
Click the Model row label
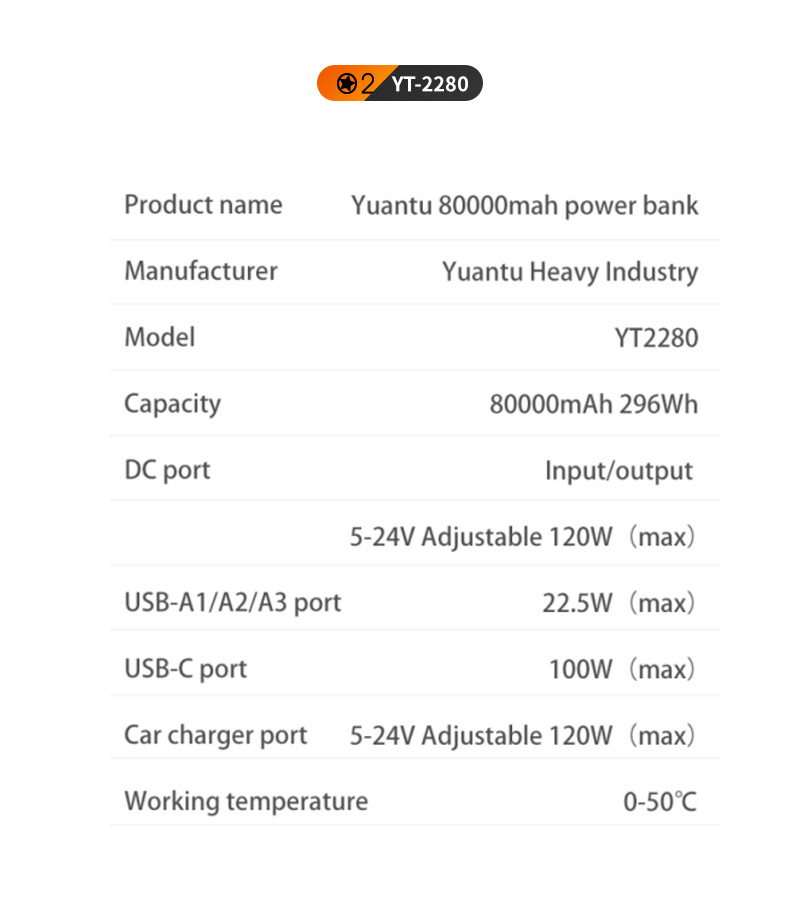[160, 337]
